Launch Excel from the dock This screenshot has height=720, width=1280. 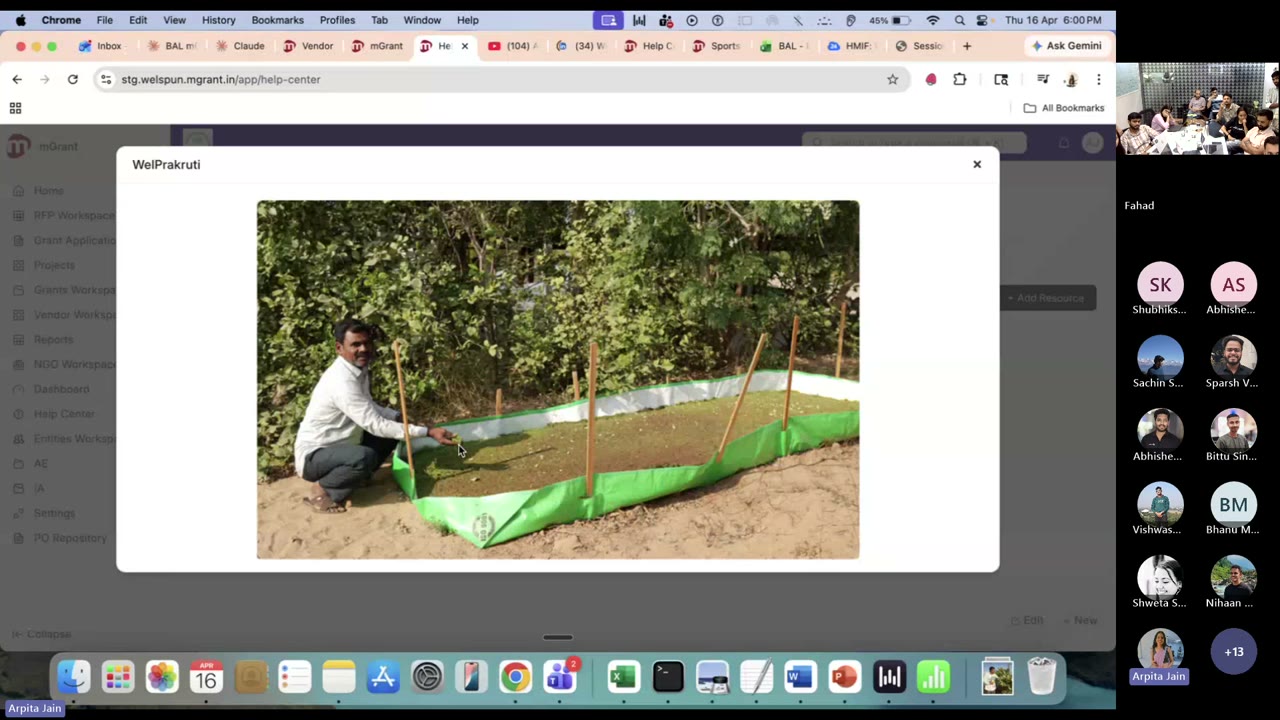[623, 677]
